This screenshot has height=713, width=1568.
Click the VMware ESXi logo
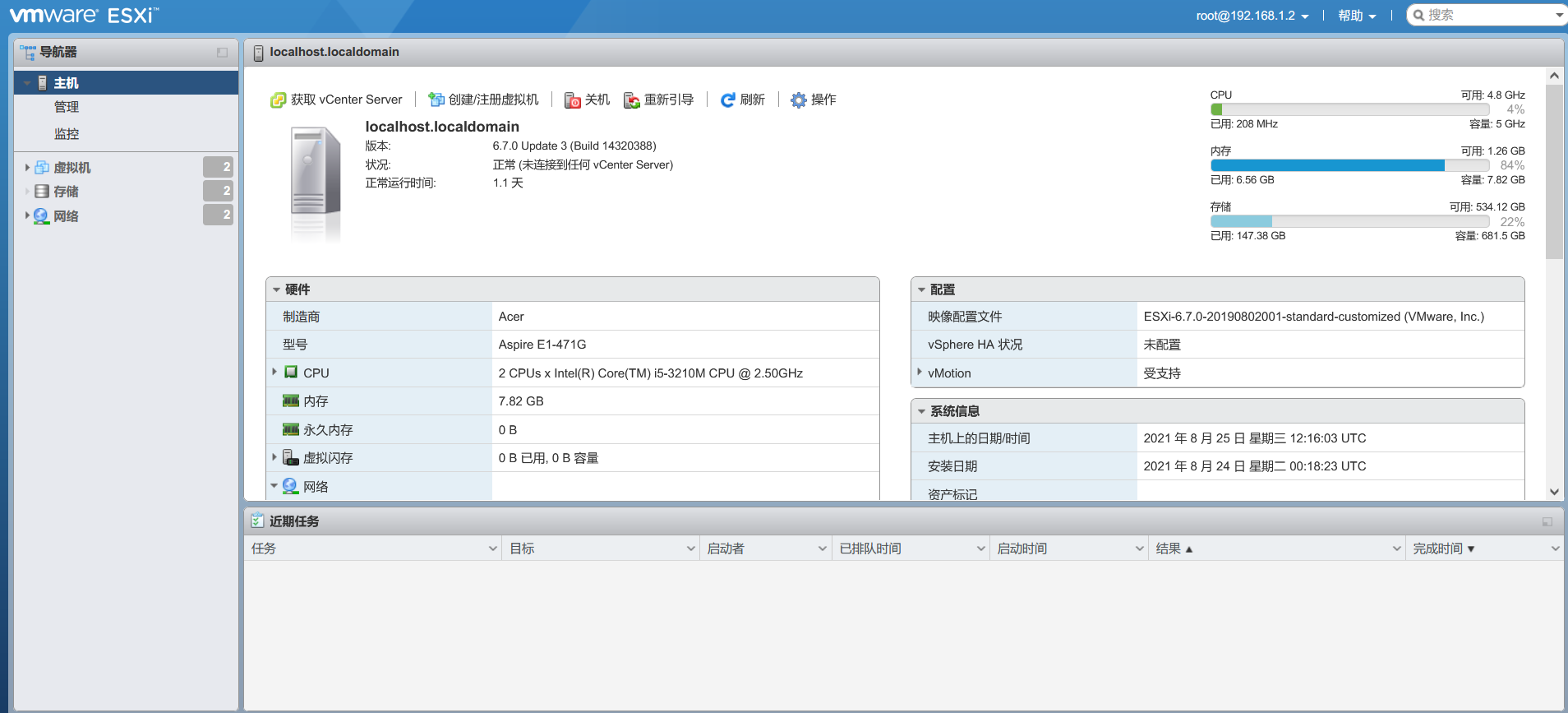coord(85,16)
